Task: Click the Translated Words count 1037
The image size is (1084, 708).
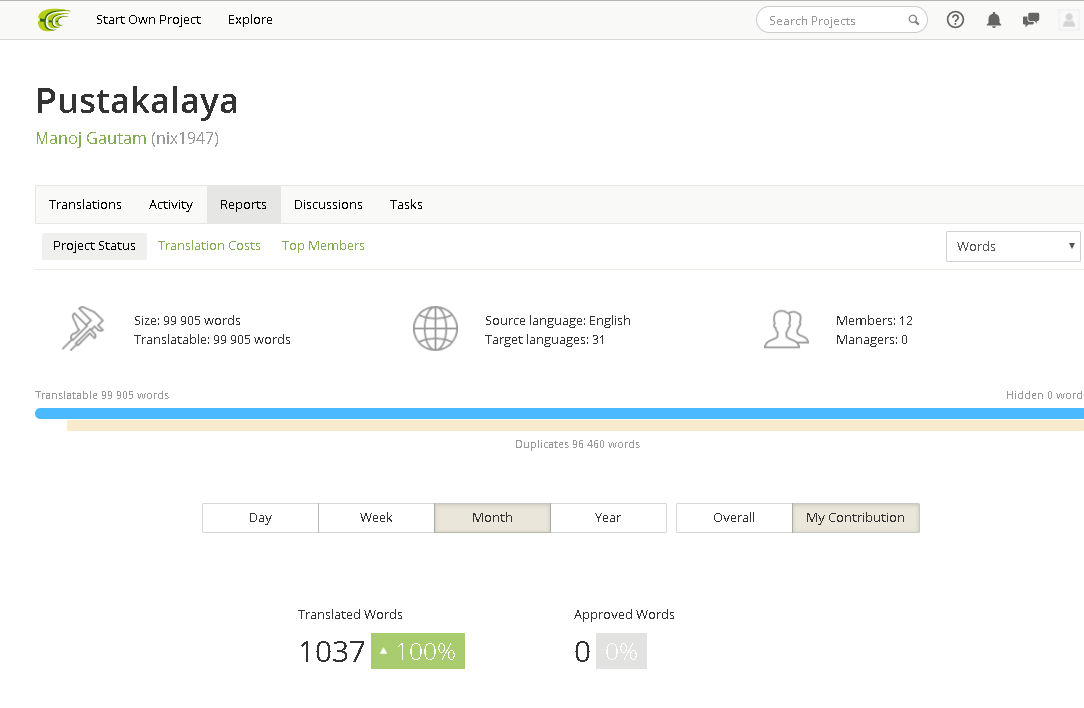Action: pyautogui.click(x=331, y=651)
